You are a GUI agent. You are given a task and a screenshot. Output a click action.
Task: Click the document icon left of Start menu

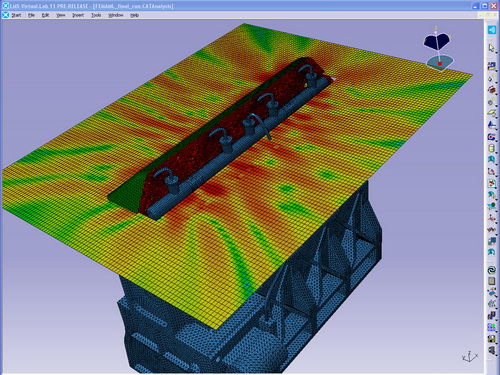5,15
